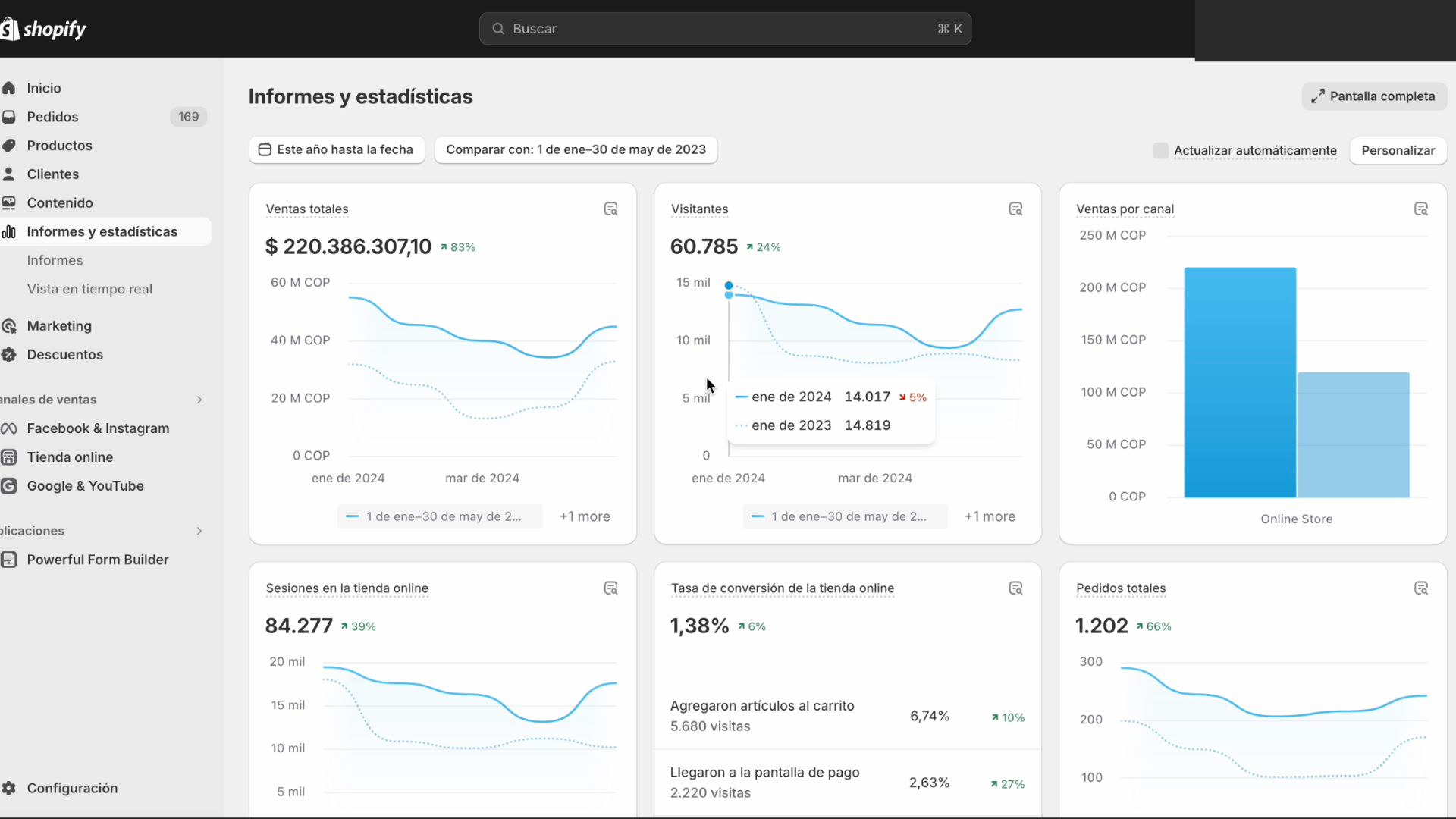Open report icon on Ventas por canal card
This screenshot has width=1456, height=819.
click(x=1421, y=209)
